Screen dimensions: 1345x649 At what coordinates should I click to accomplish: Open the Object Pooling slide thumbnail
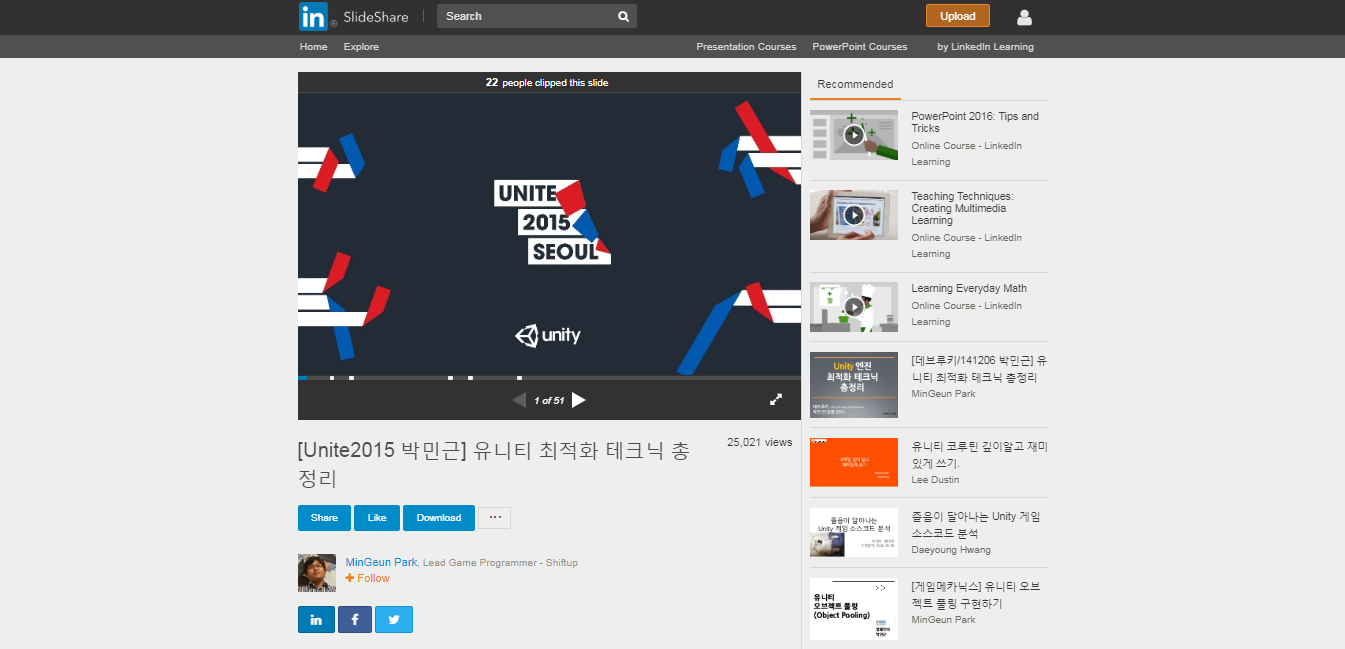[854, 609]
